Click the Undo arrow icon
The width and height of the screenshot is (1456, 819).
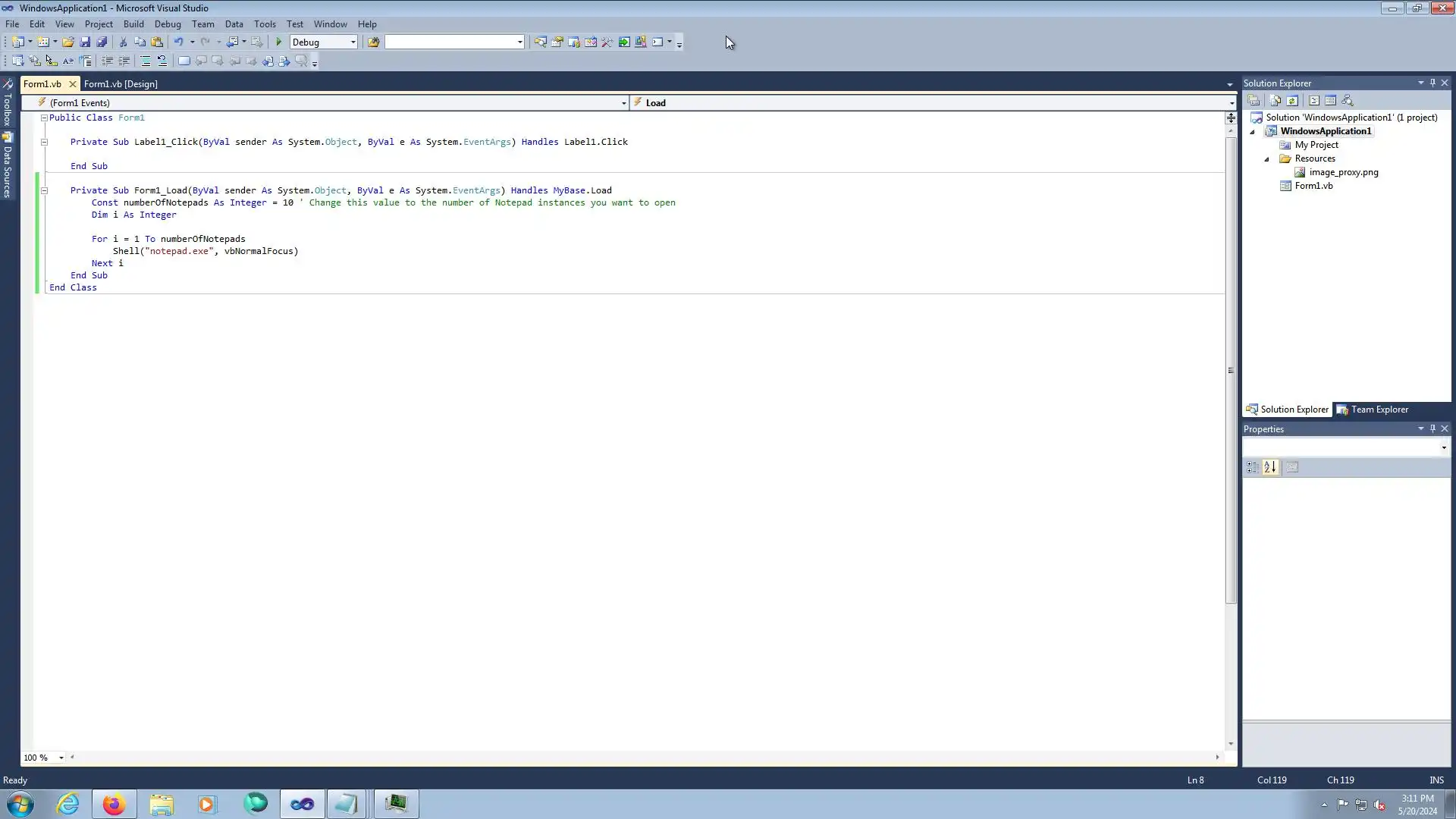click(x=178, y=42)
